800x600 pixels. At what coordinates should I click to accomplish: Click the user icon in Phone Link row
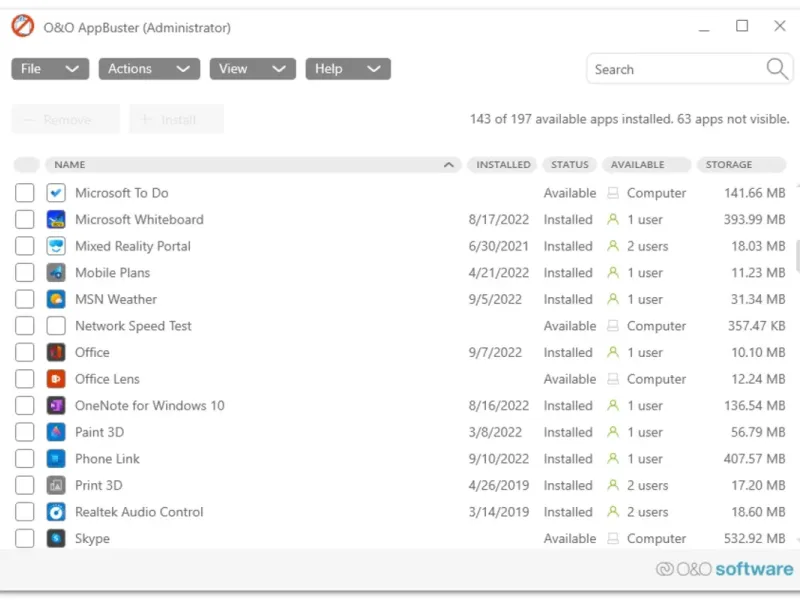click(x=613, y=459)
